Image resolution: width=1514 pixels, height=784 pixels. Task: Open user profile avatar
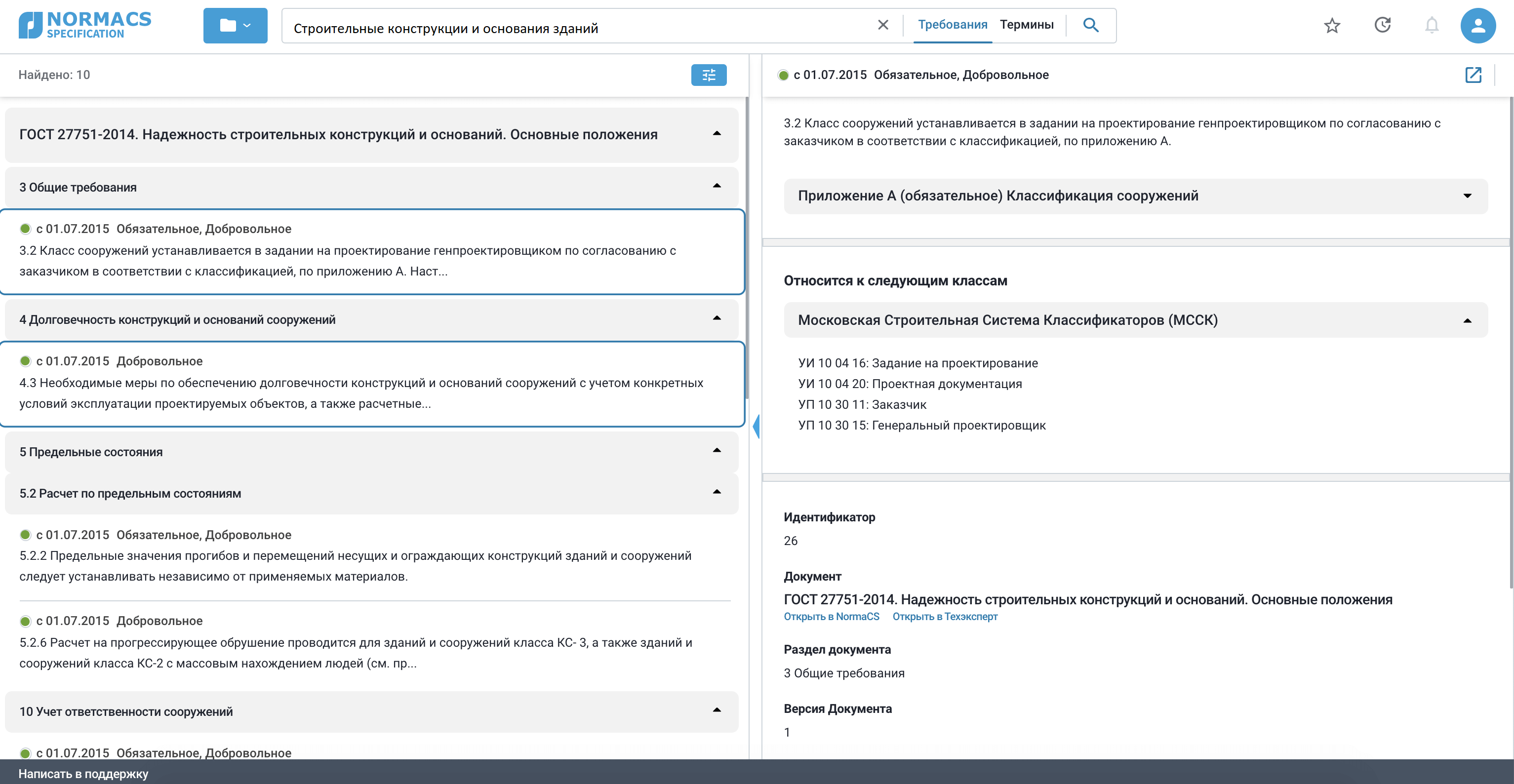[1478, 25]
